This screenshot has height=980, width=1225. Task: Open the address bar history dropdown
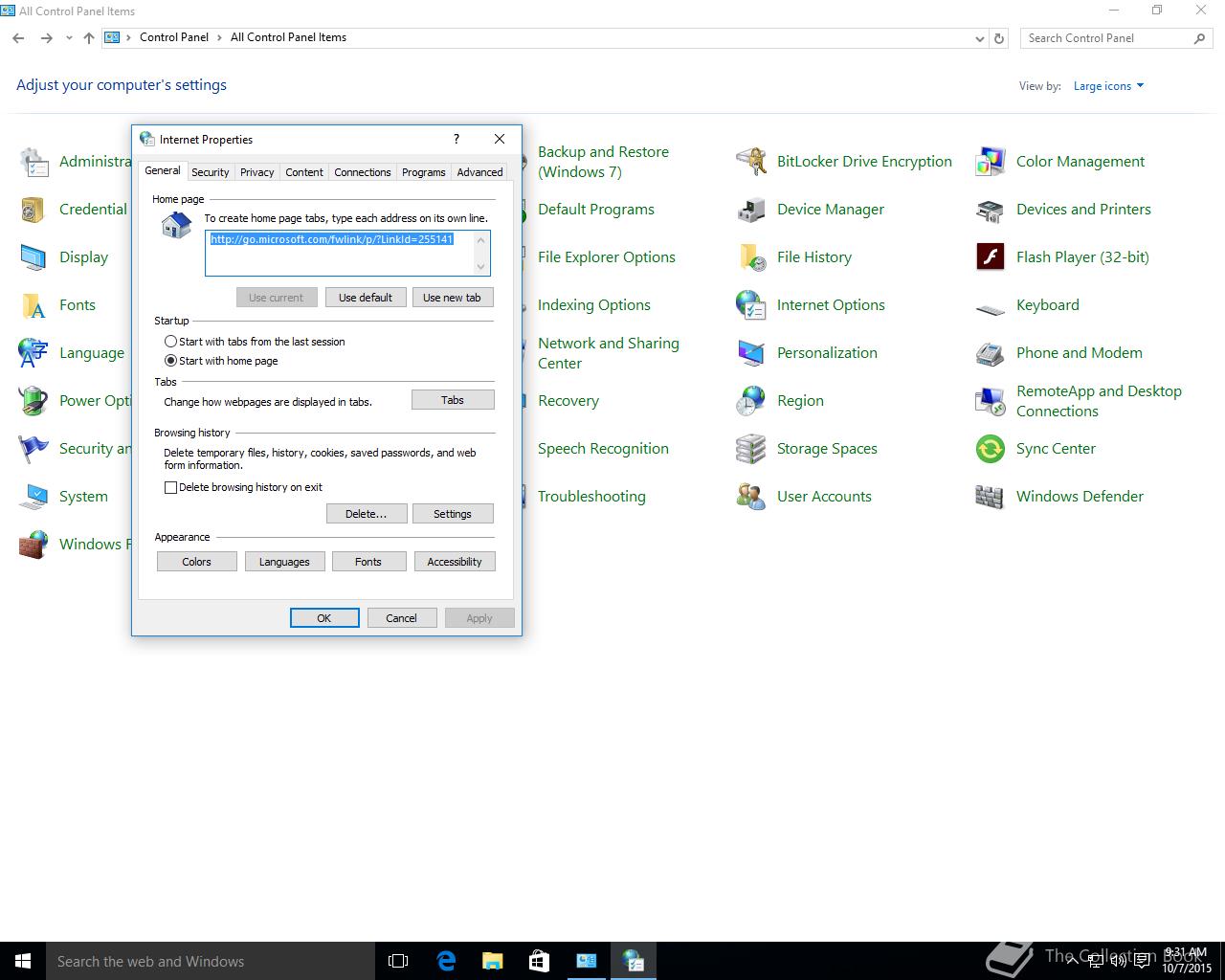[x=979, y=38]
